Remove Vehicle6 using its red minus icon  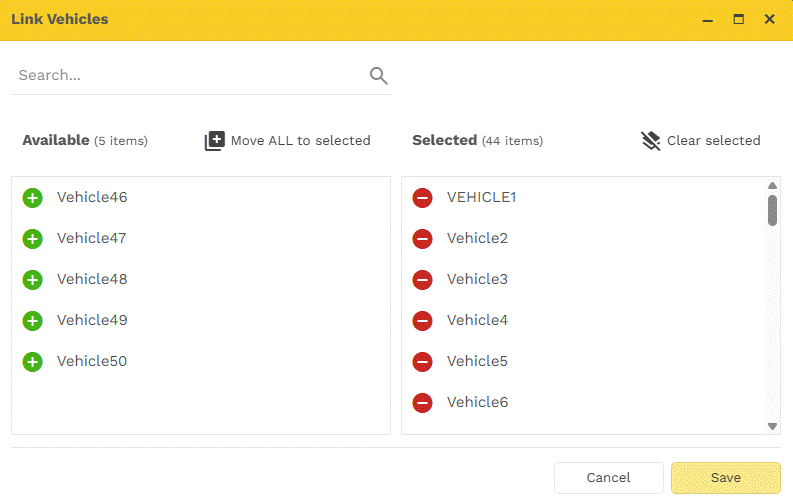tap(422, 403)
